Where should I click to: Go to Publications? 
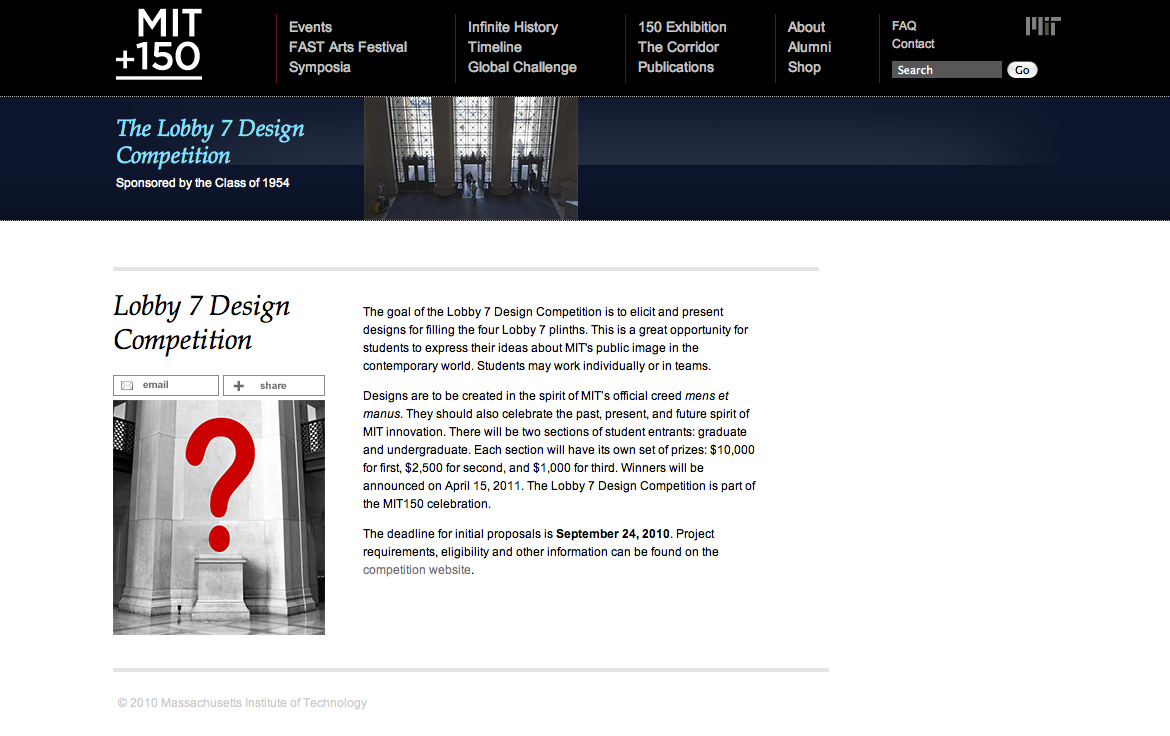(x=676, y=67)
